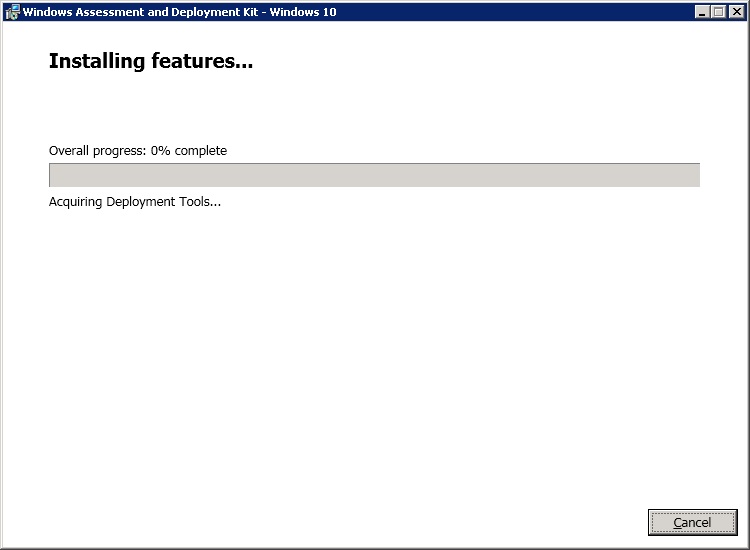Select the "Overall progress" label text
Screen dimensions: 750x550
click(97, 151)
